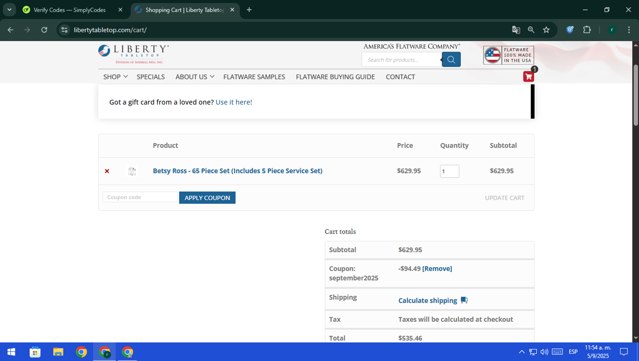
Task: Click the ESP language indicator
Action: tap(573, 352)
